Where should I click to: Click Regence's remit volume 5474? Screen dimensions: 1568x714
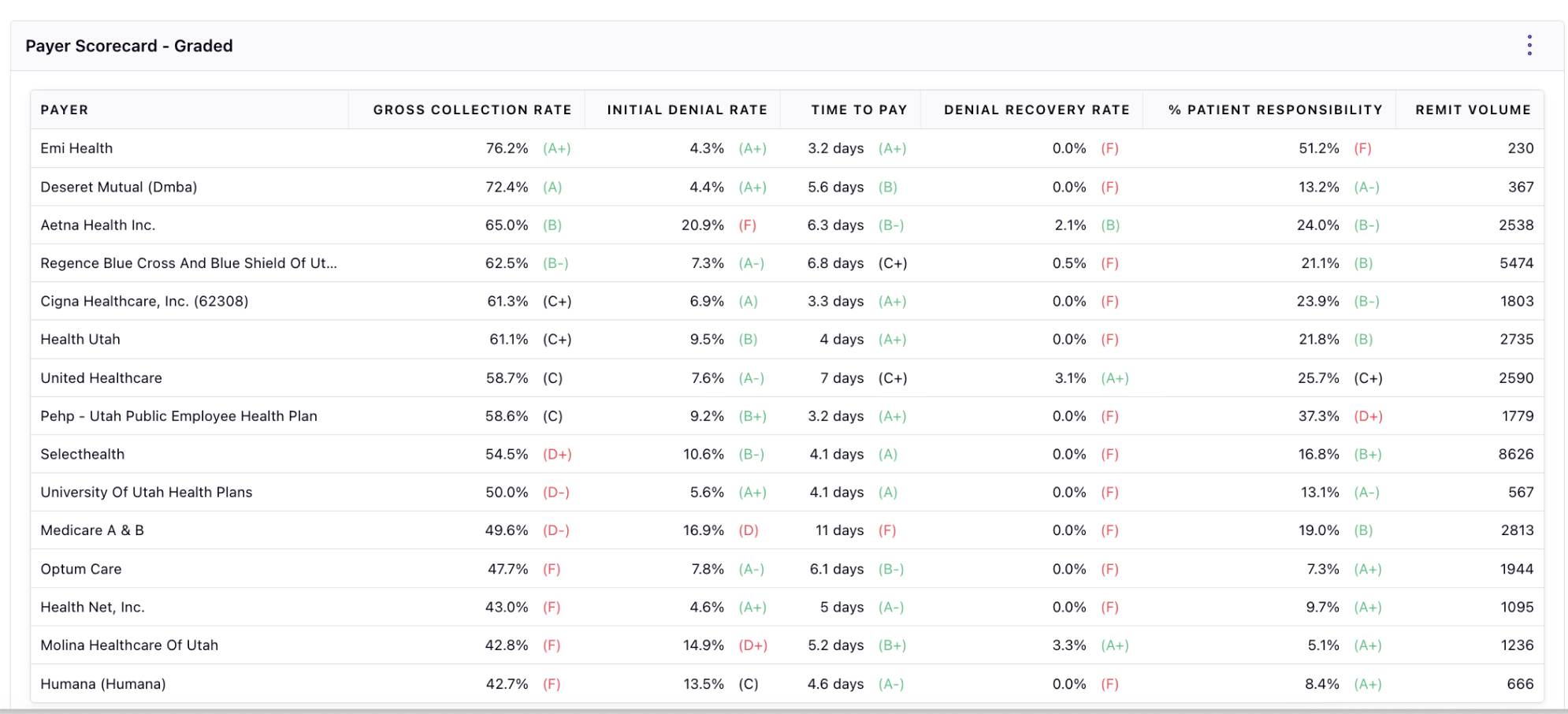point(1516,263)
